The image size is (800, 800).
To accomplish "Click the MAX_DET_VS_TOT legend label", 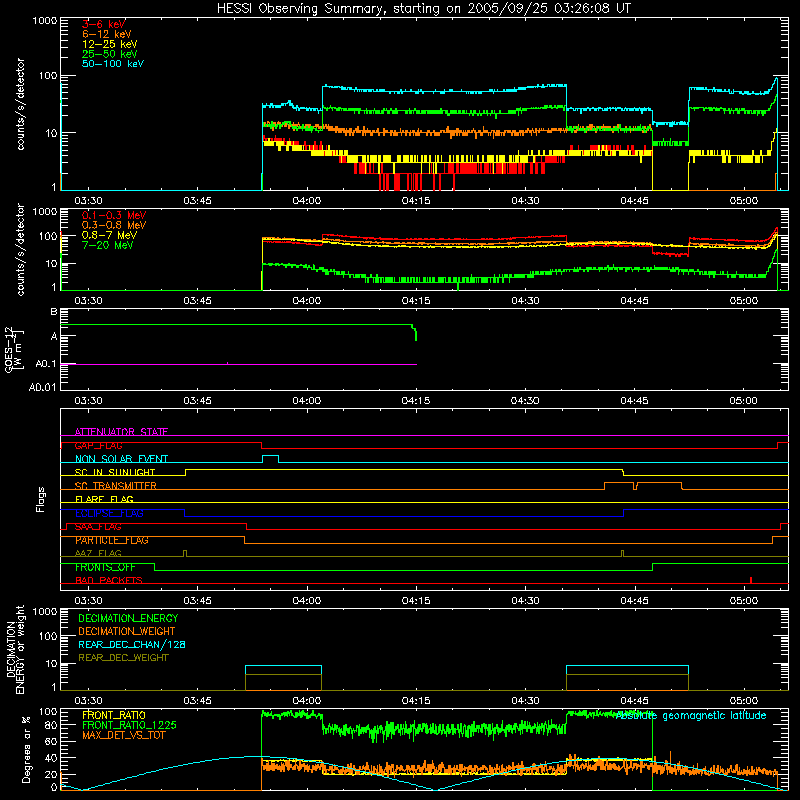I will [x=124, y=735].
